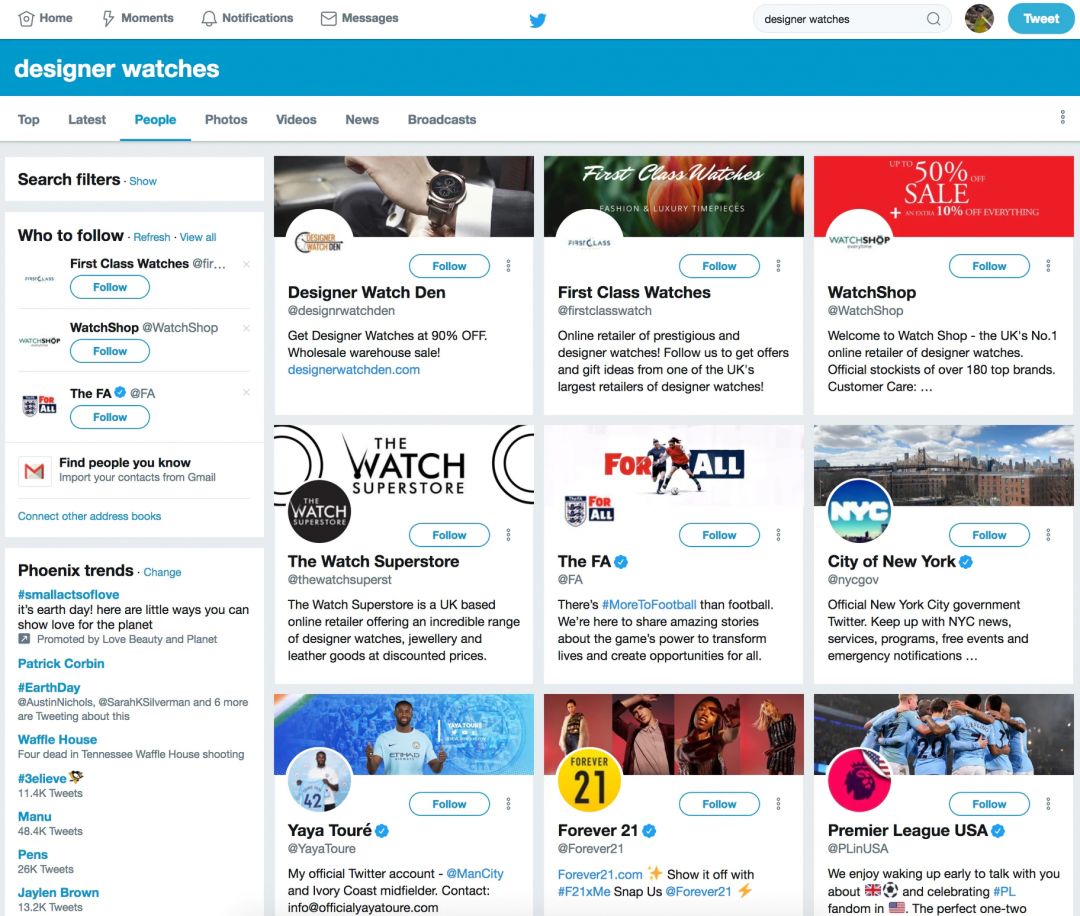This screenshot has width=1080, height=916.
Task: Open more options on Forever 21 card
Action: [x=778, y=804]
